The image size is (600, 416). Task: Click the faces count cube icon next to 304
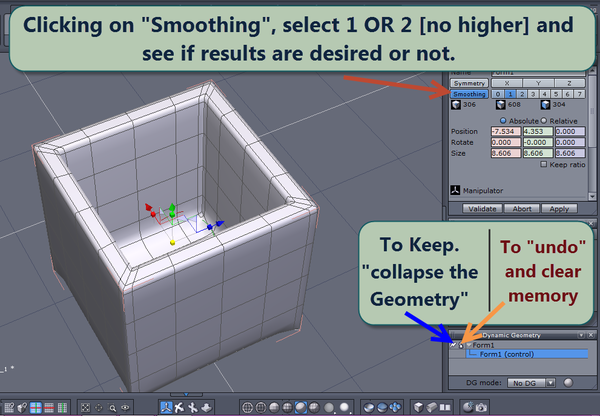pyautogui.click(x=545, y=104)
